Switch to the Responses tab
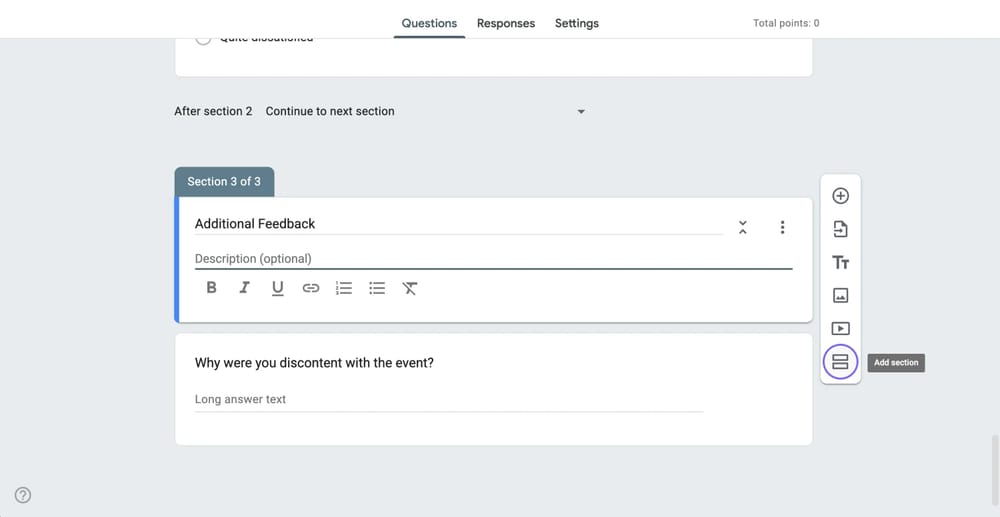Screen dimensions: 1000x517 505,23
